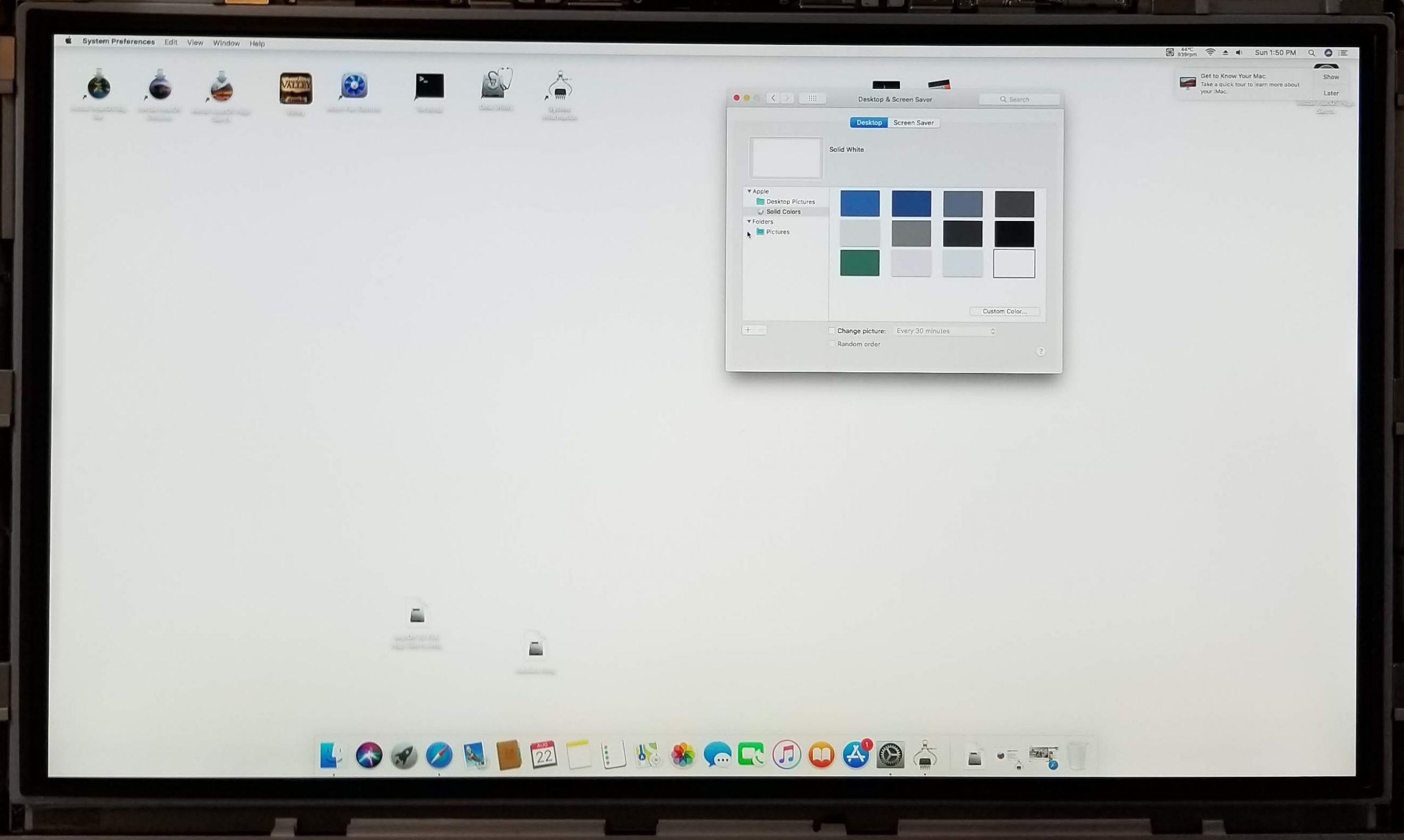
Task: Collapse the Apple group triangle
Action: [749, 191]
